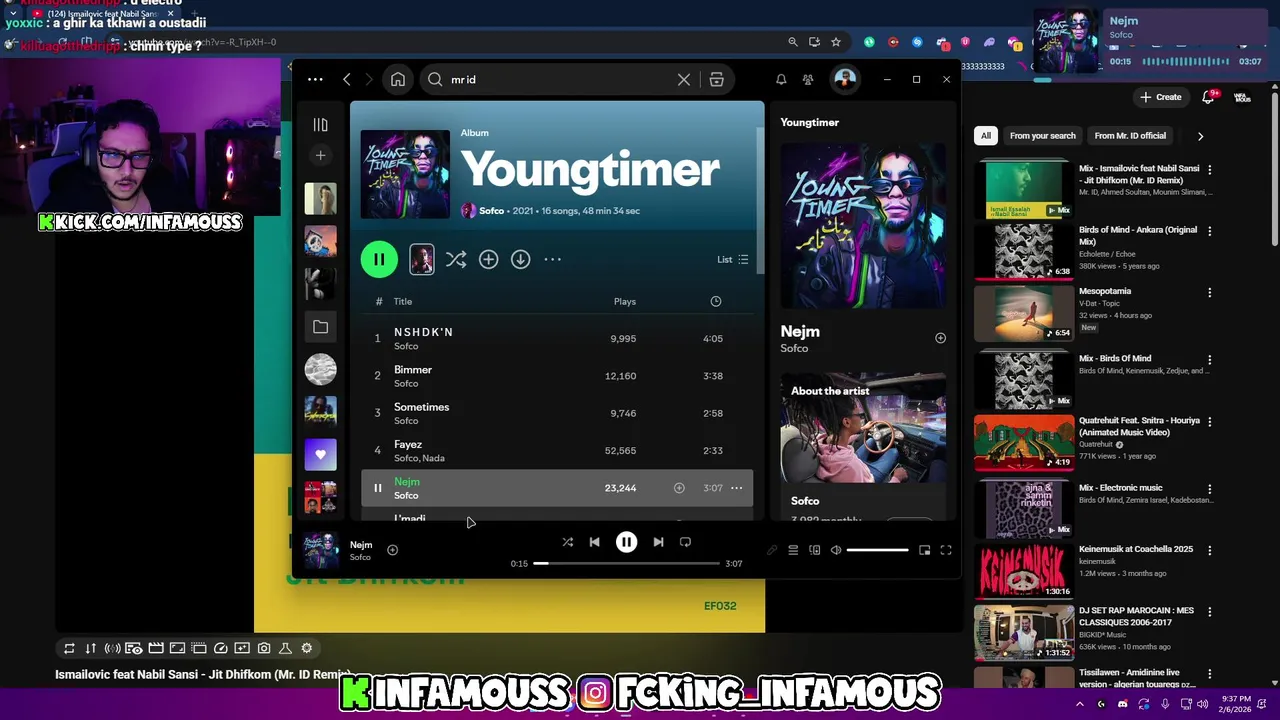The height and width of the screenshot is (720, 1280).
Task: Select the Fayez track
Action: [x=557, y=450]
